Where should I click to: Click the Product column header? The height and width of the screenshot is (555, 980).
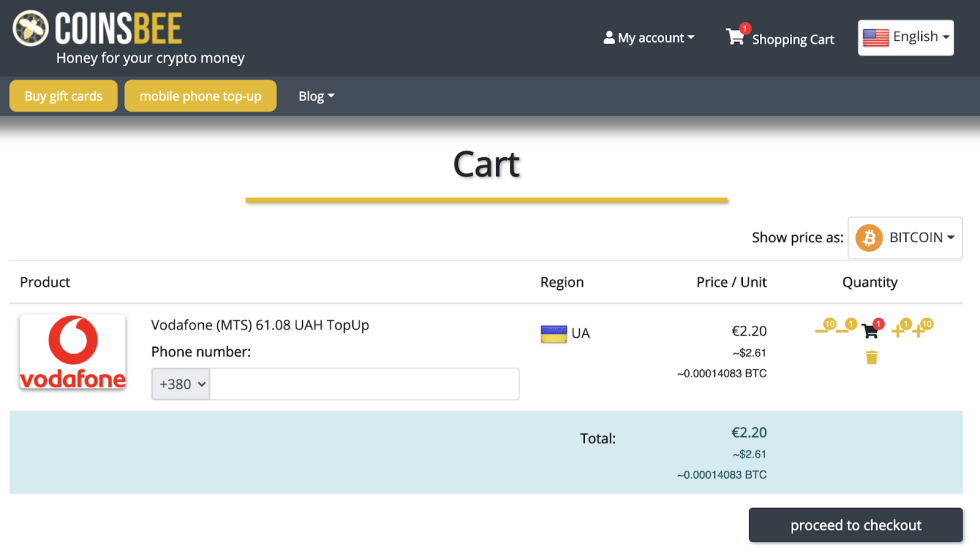[x=45, y=282]
